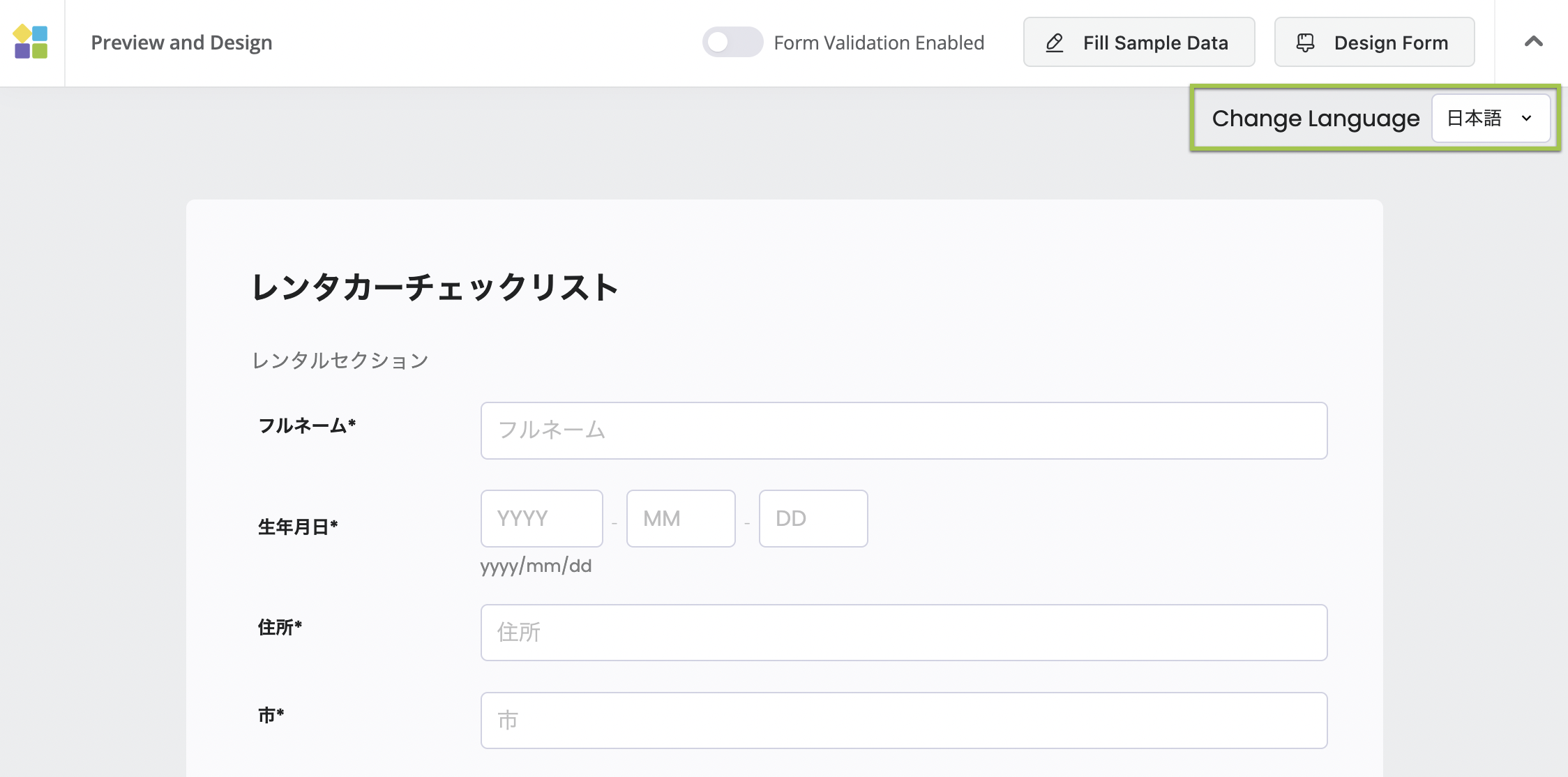Click the colorful app logo icon
Screen dimensions: 1568x777
click(31, 42)
